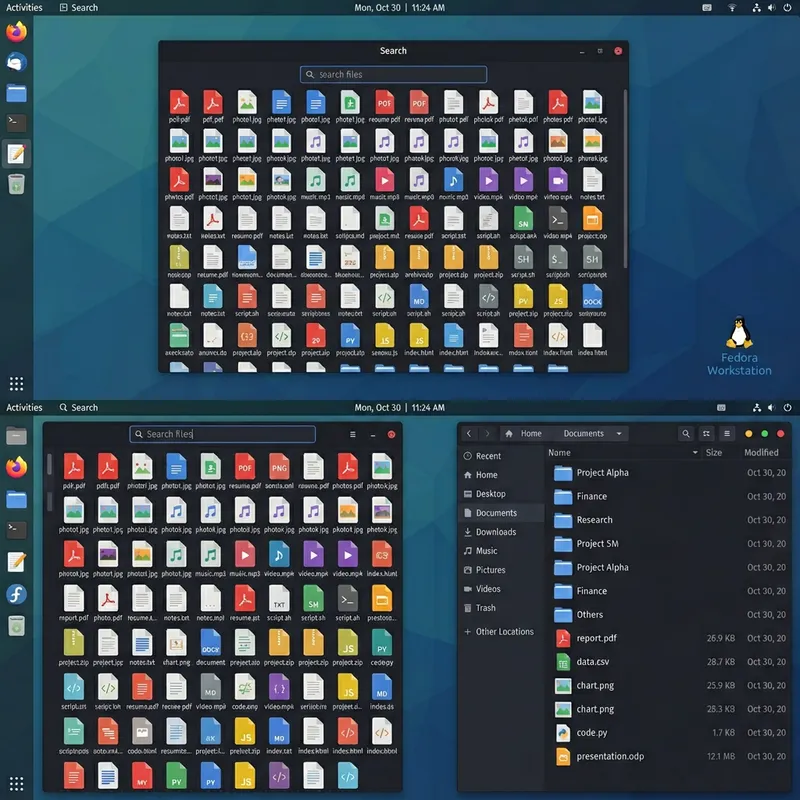Select Pictures in the sidebar
The width and height of the screenshot is (800, 800).
coord(490,570)
